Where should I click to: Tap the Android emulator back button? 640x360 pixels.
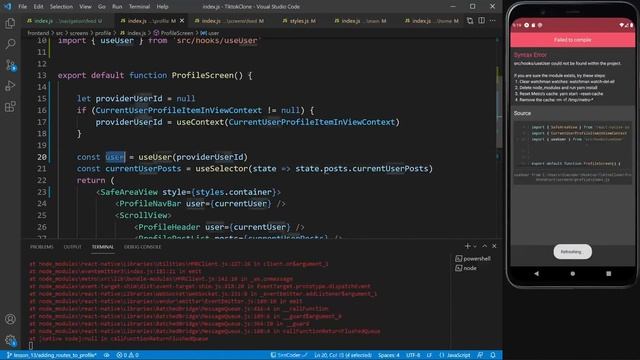pos(536,273)
